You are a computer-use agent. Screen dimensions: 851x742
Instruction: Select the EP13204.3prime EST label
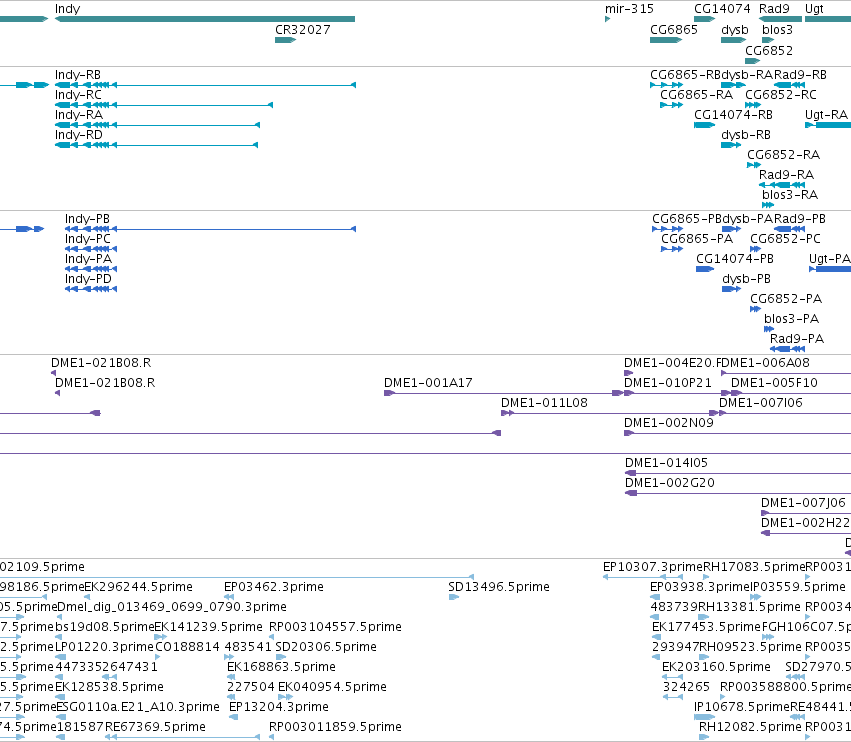click(x=279, y=708)
